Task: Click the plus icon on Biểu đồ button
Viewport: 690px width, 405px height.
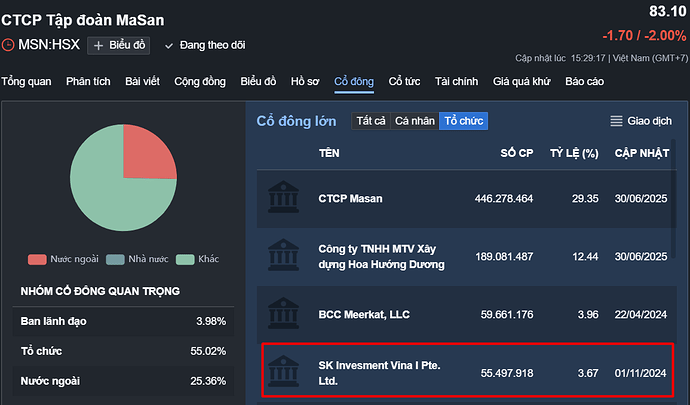Action: [x=98, y=45]
